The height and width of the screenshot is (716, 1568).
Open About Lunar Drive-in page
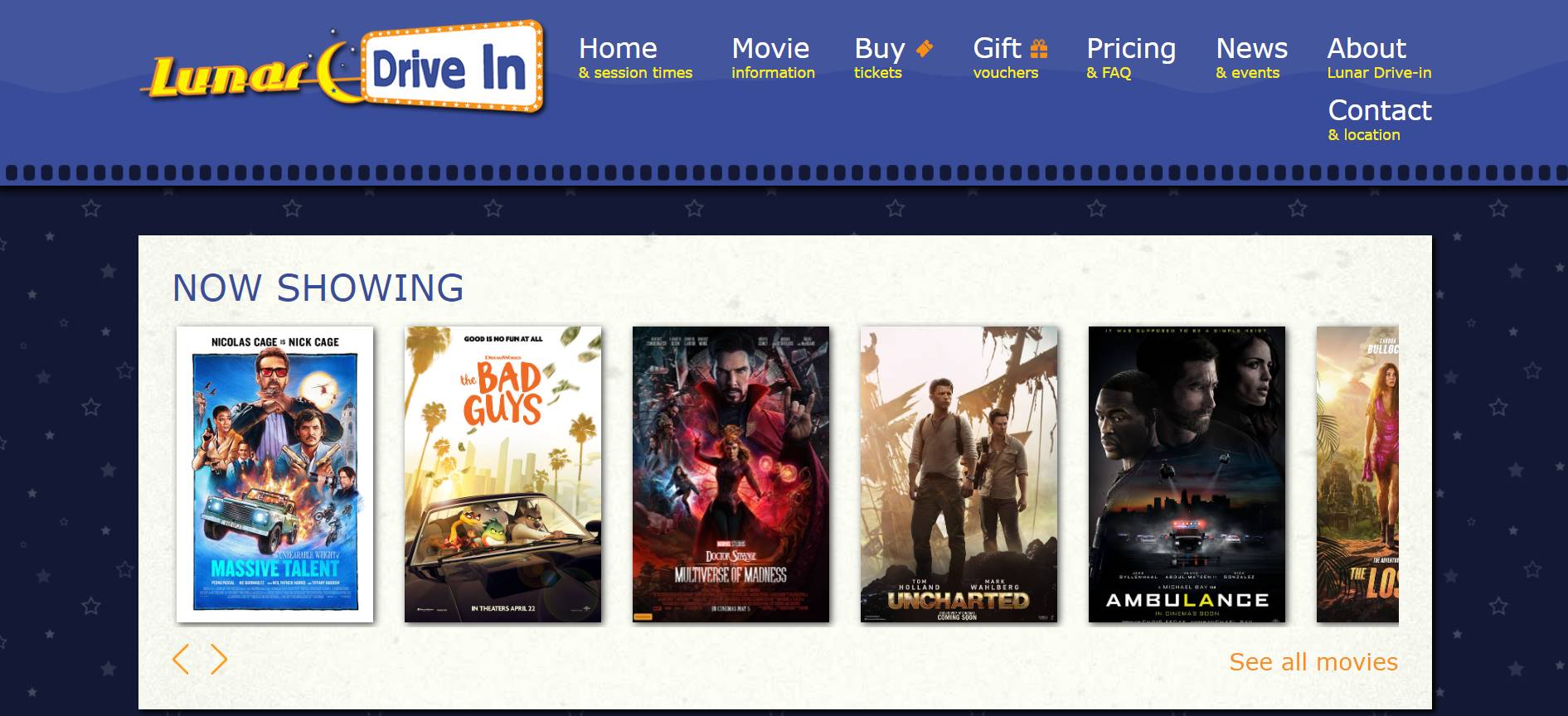pyautogui.click(x=1379, y=58)
